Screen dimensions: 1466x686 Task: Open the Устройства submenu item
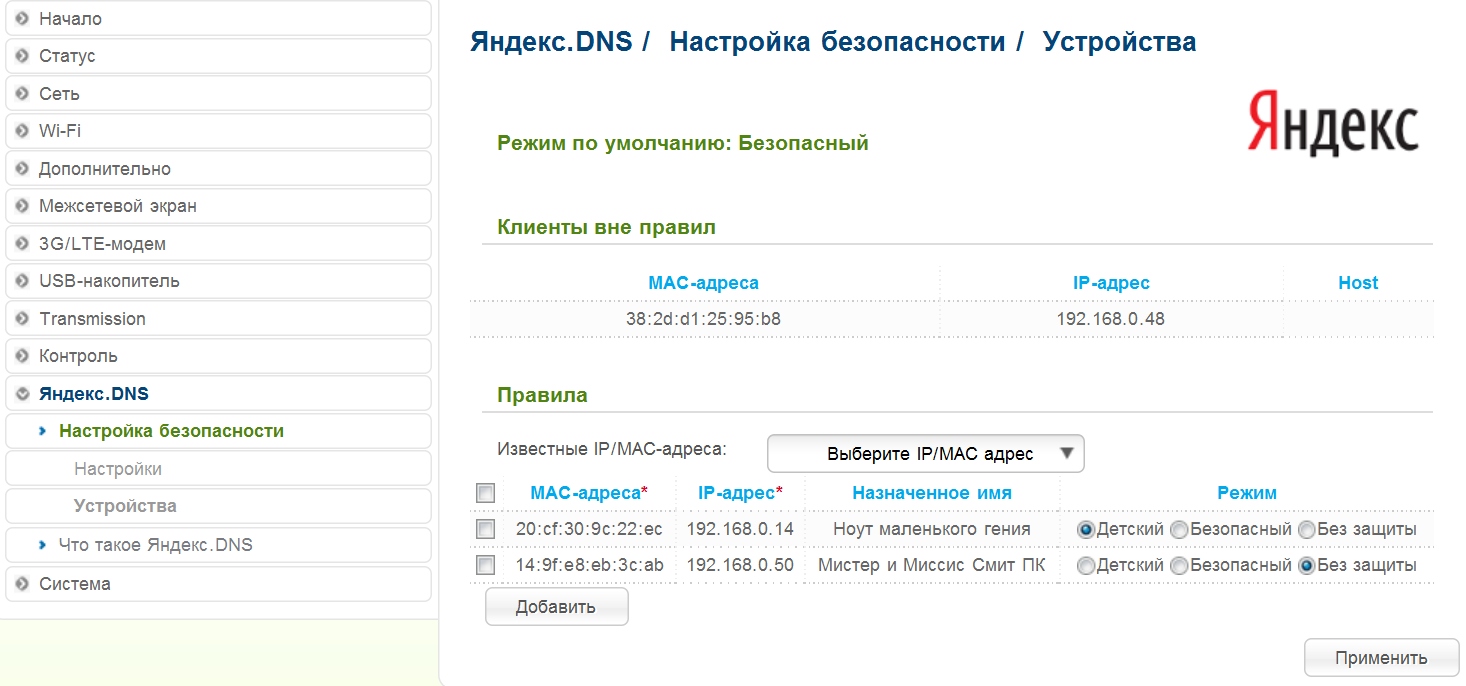125,506
